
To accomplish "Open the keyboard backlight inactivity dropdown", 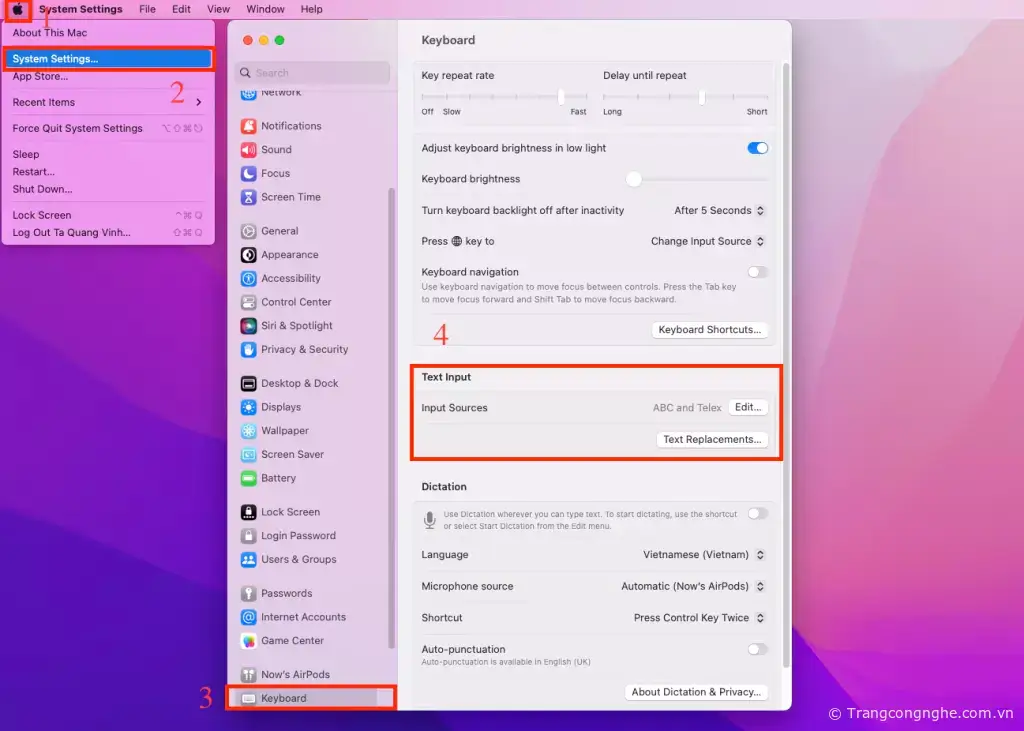I will click(x=719, y=211).
